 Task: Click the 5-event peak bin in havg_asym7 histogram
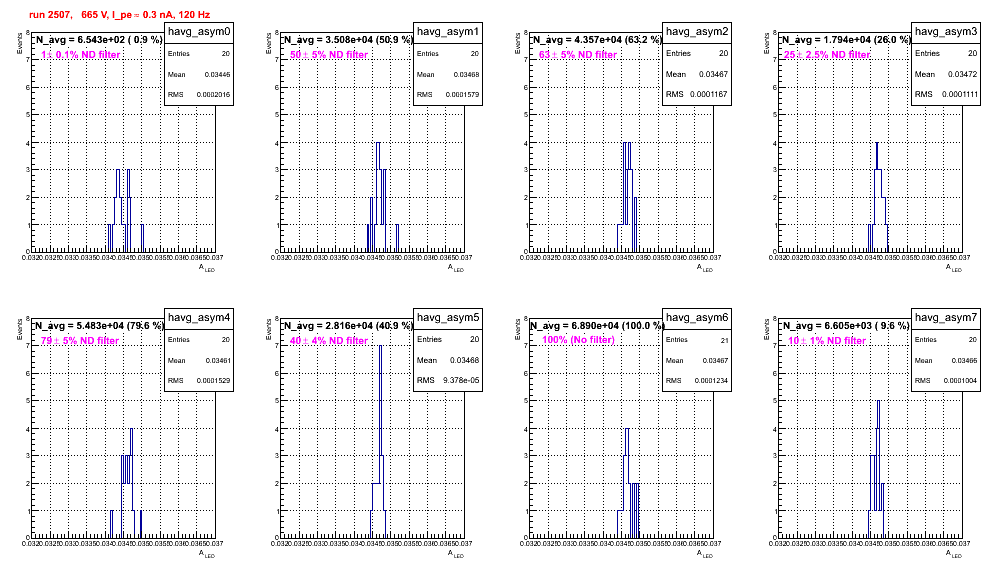pos(878,469)
